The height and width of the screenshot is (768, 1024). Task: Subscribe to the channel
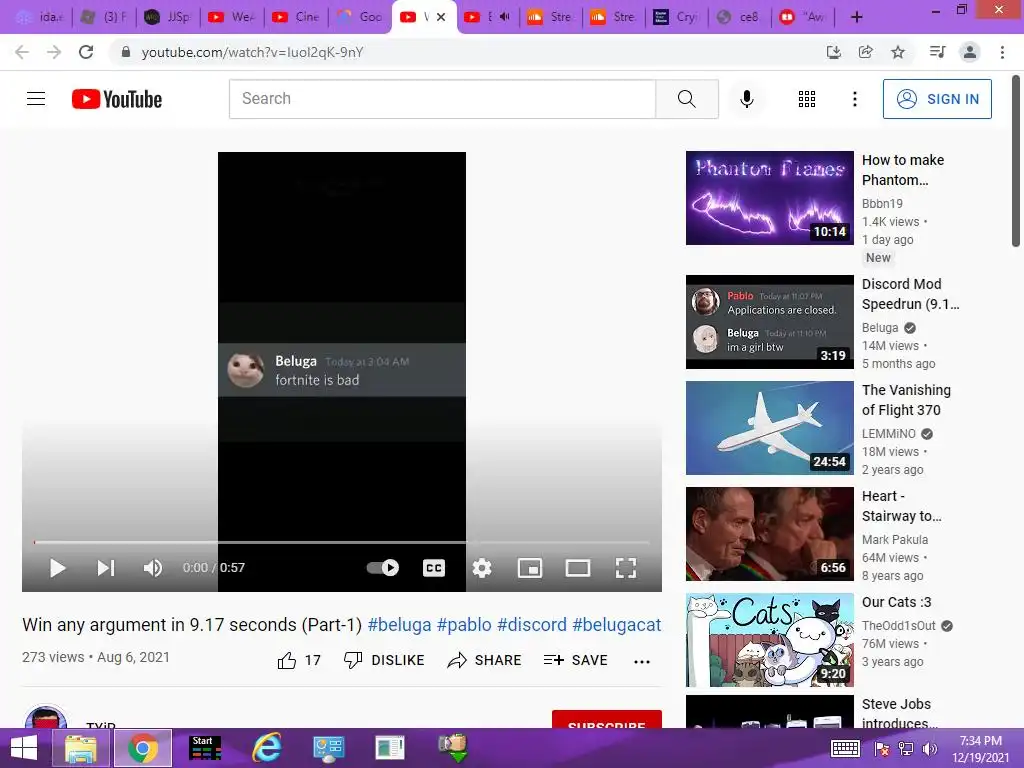(607, 720)
